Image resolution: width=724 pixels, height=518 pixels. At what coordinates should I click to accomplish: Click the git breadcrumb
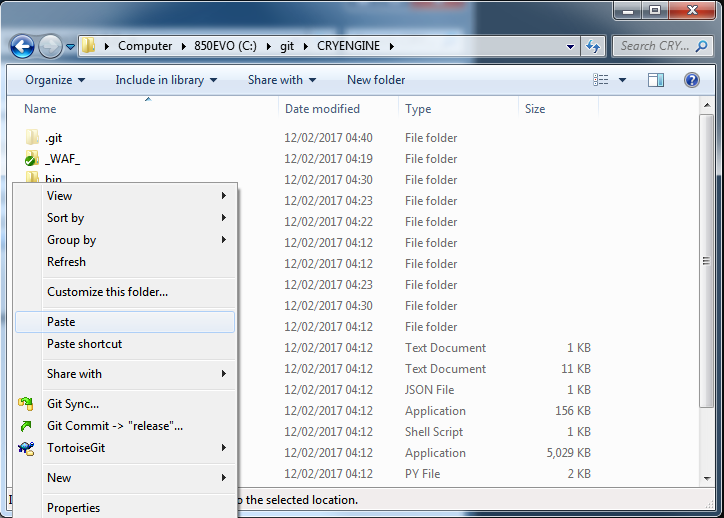point(287,46)
